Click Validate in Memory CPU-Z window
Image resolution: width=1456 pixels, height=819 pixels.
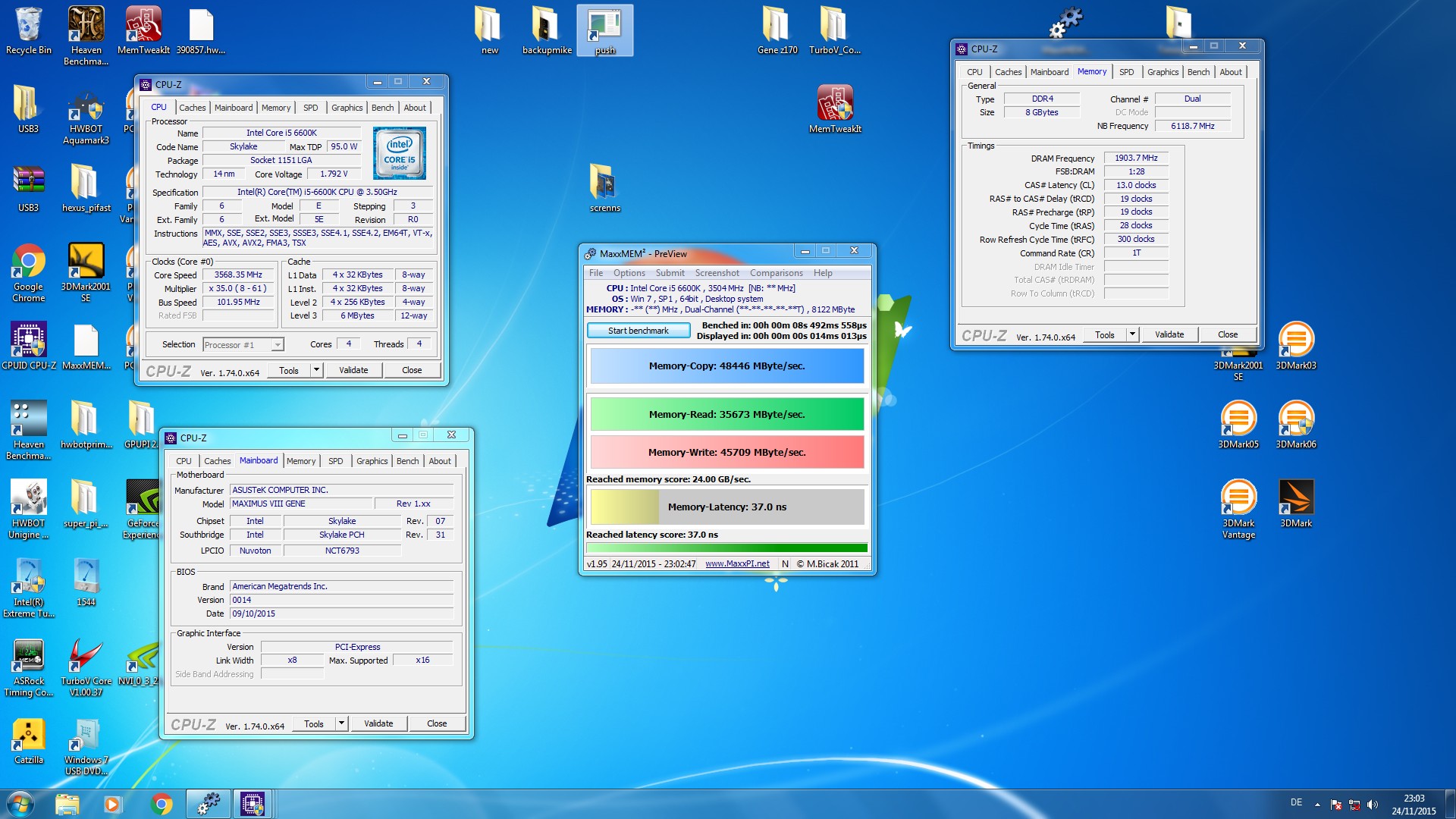click(x=1169, y=334)
